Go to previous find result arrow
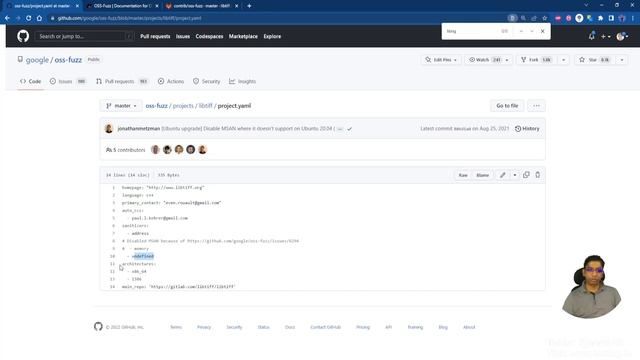 (x=521, y=31)
